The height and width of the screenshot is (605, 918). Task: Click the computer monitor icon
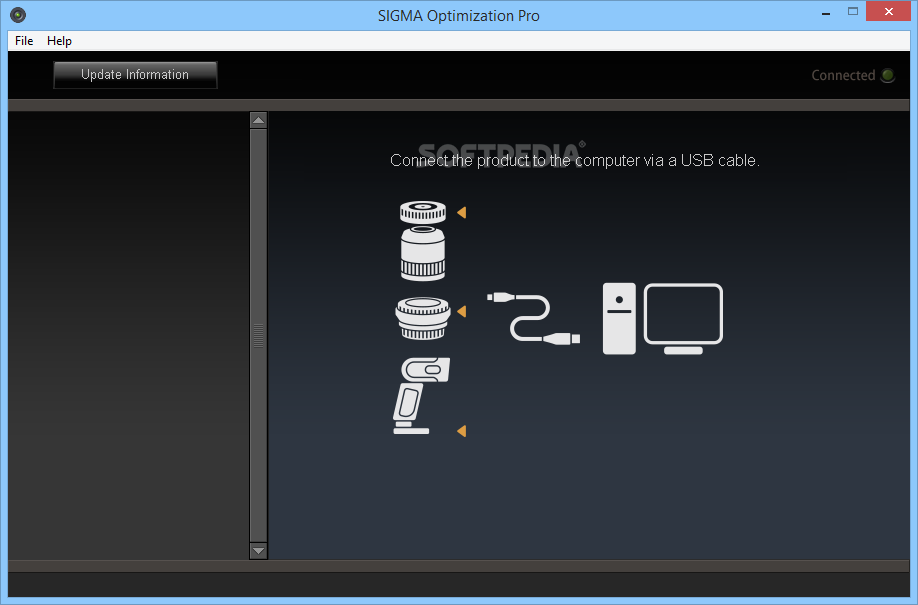[683, 319]
